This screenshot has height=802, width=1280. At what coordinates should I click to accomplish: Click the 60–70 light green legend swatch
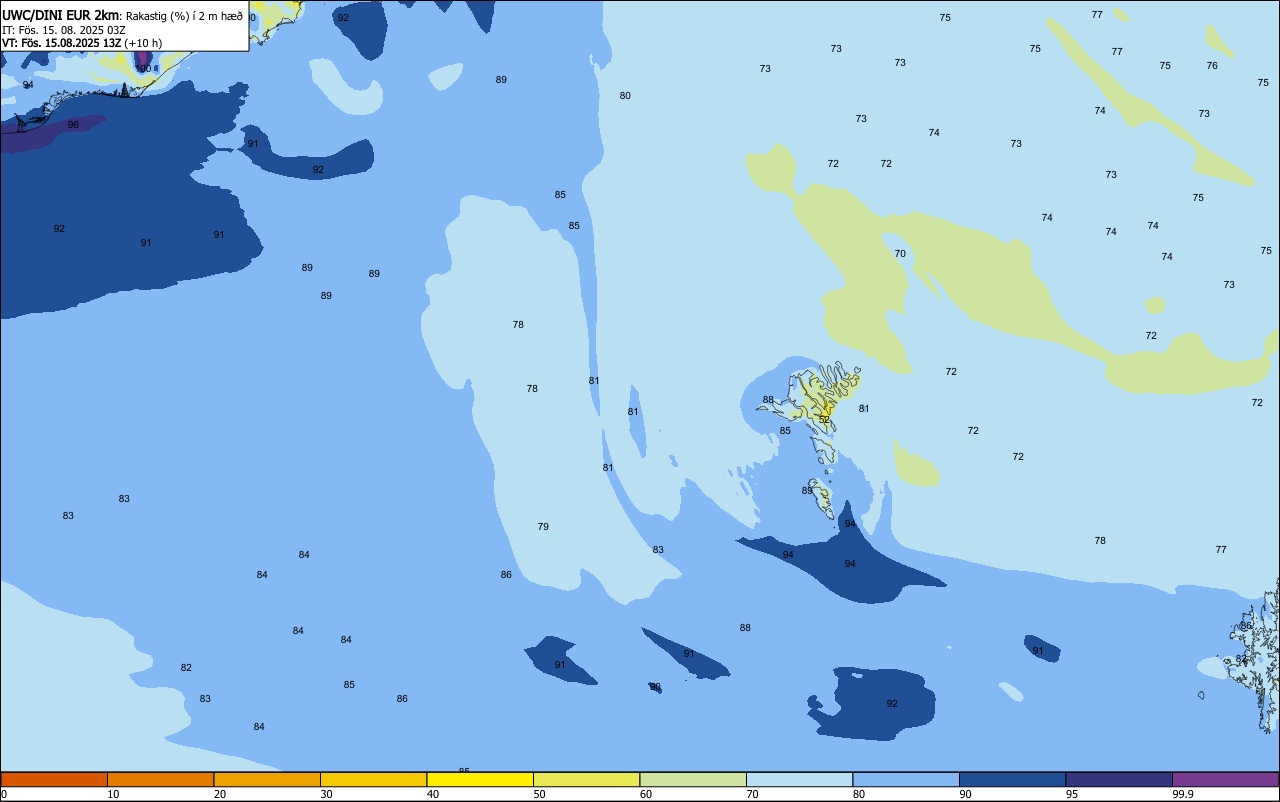click(693, 779)
